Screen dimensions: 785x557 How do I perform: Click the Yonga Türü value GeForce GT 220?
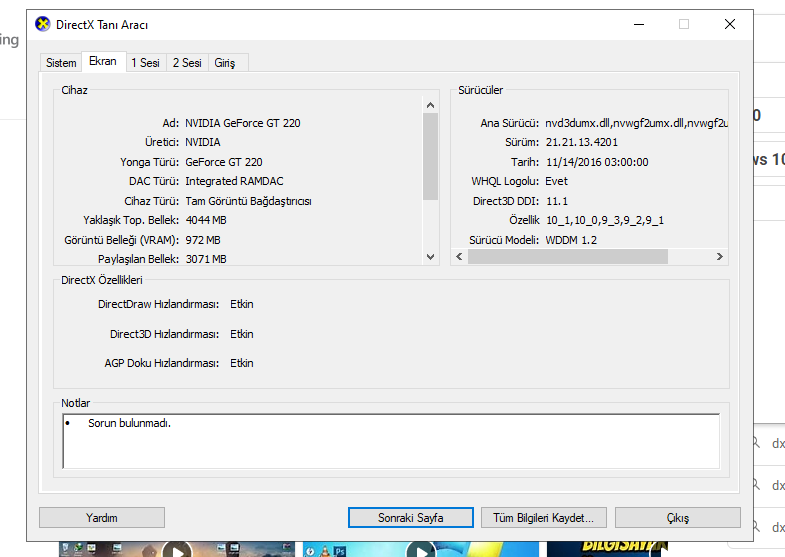[x=224, y=162]
